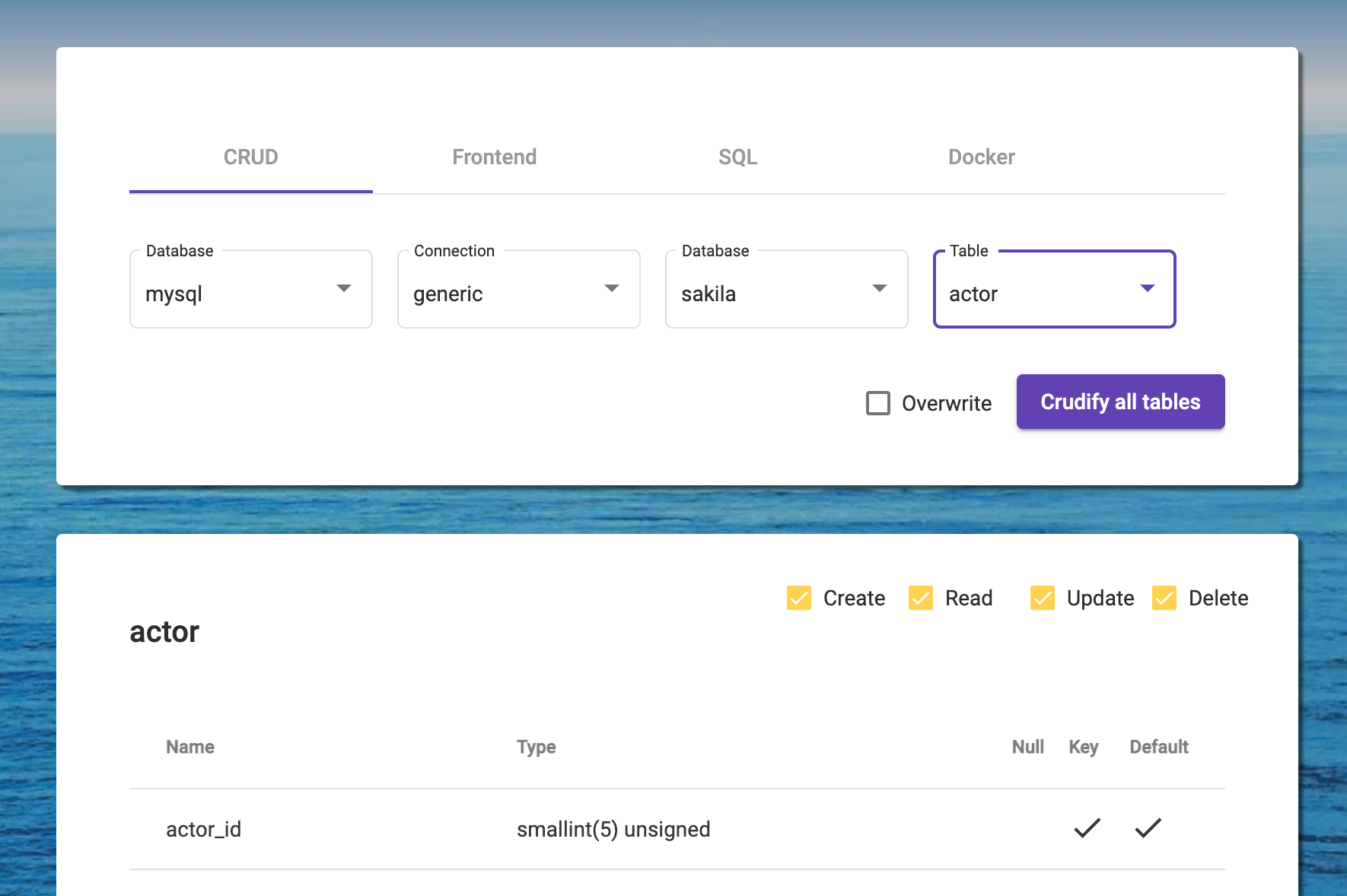
Task: Enable the Overwrite checkbox
Action: click(x=878, y=403)
